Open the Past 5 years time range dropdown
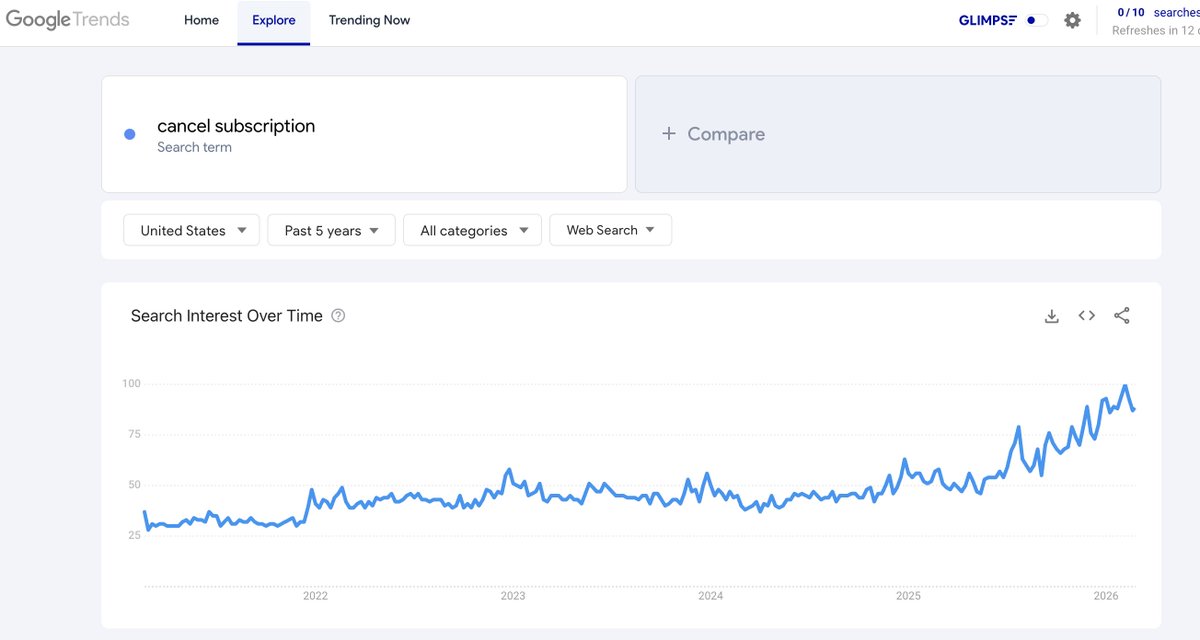1200x640 pixels. point(331,230)
